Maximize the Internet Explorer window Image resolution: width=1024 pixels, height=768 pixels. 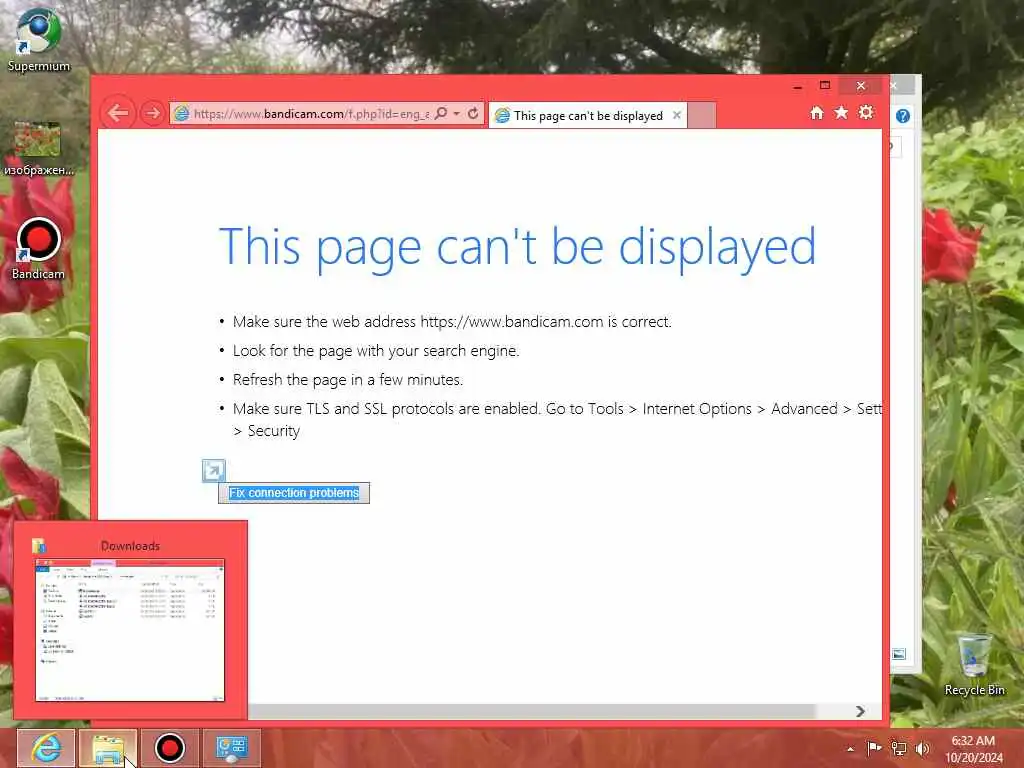click(825, 86)
